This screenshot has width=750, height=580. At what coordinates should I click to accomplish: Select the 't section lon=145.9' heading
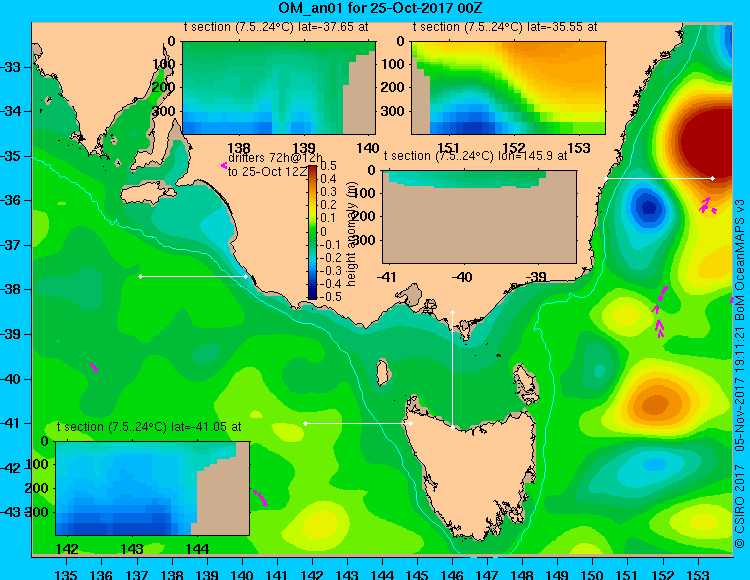[x=475, y=156]
